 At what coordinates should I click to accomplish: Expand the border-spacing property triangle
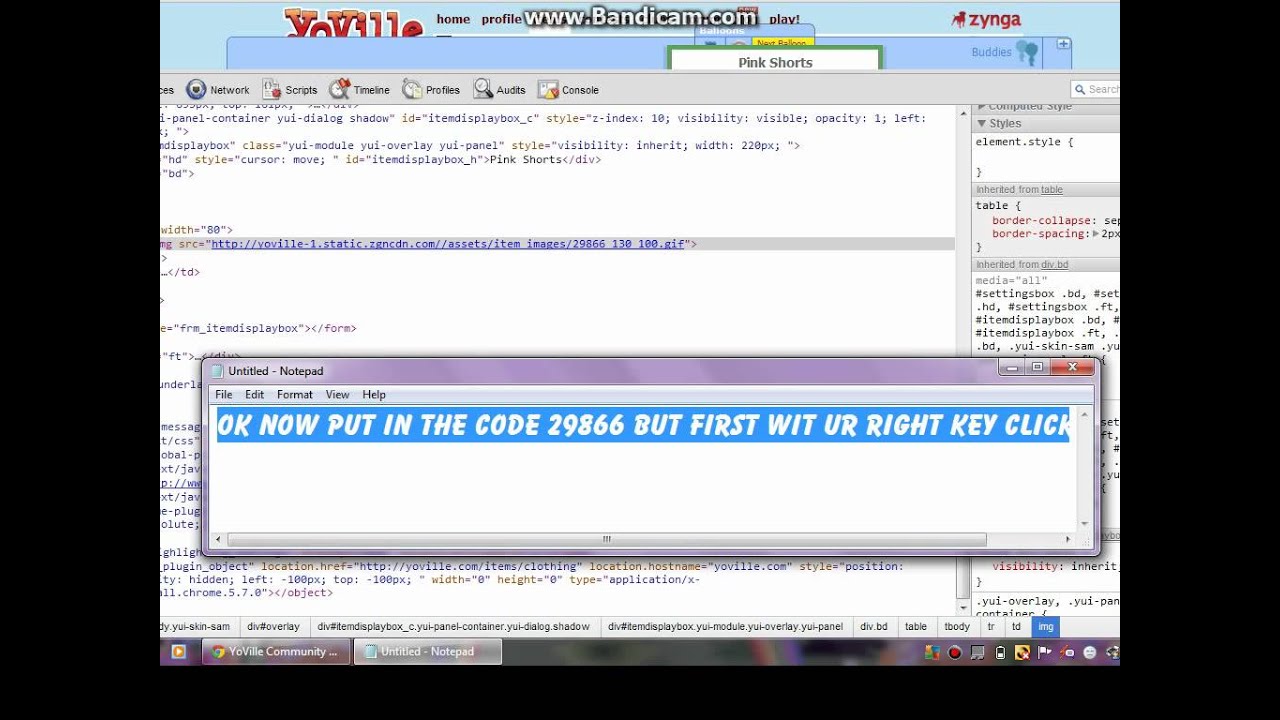[1095, 234]
